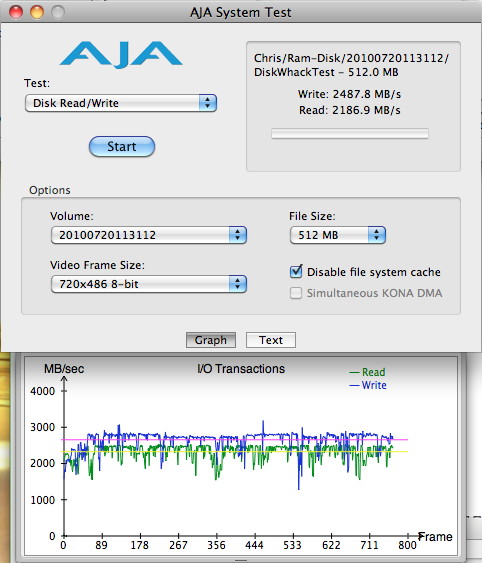Viewport: 482px width, 563px height.
Task: Open the Test type dropdown
Action: coord(121,103)
